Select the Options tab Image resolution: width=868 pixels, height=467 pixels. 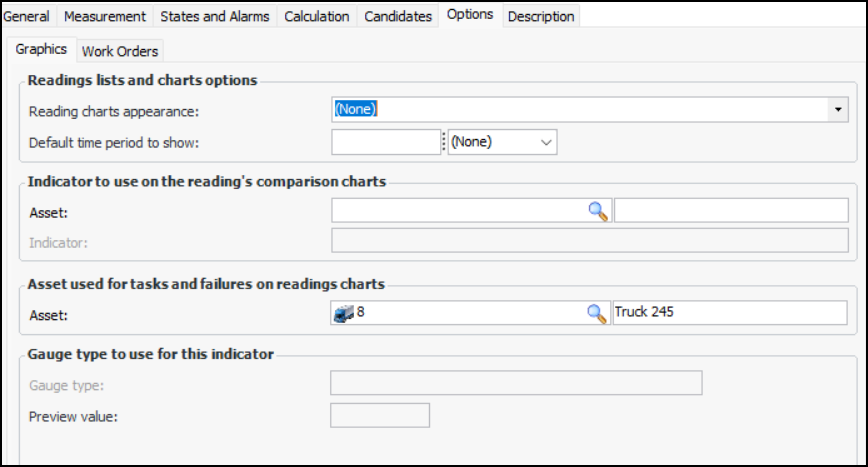(470, 15)
